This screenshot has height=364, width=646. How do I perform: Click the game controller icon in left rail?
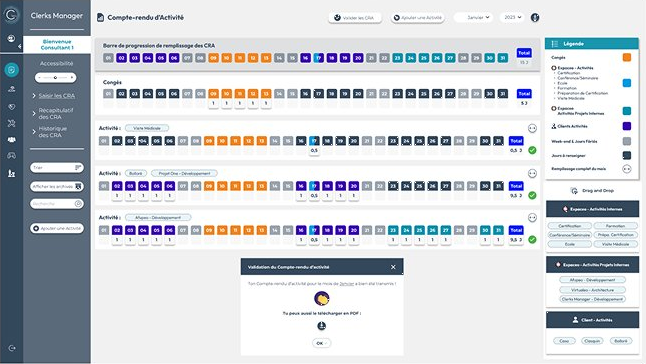tap(12, 155)
